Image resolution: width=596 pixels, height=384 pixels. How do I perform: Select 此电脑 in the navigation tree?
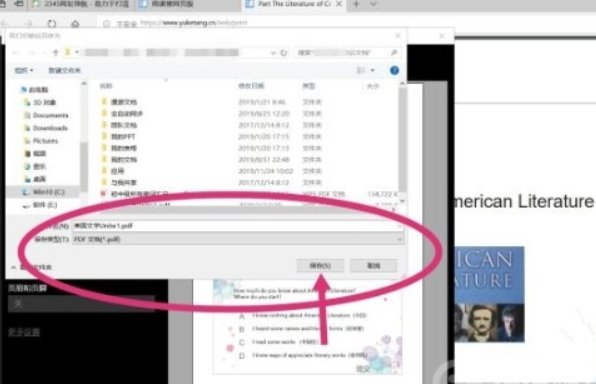tap(34, 90)
